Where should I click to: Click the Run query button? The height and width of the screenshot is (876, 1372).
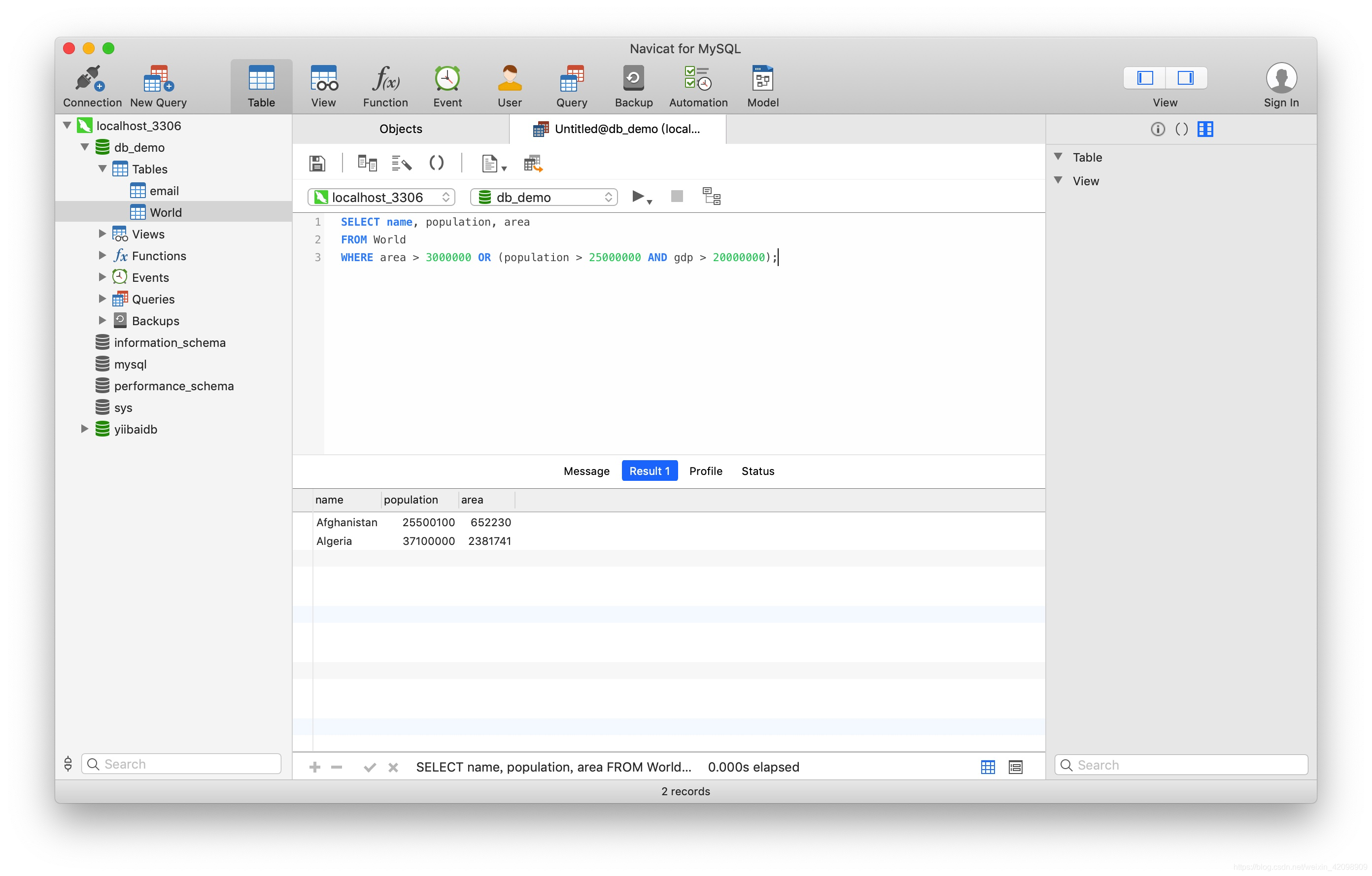coord(637,196)
